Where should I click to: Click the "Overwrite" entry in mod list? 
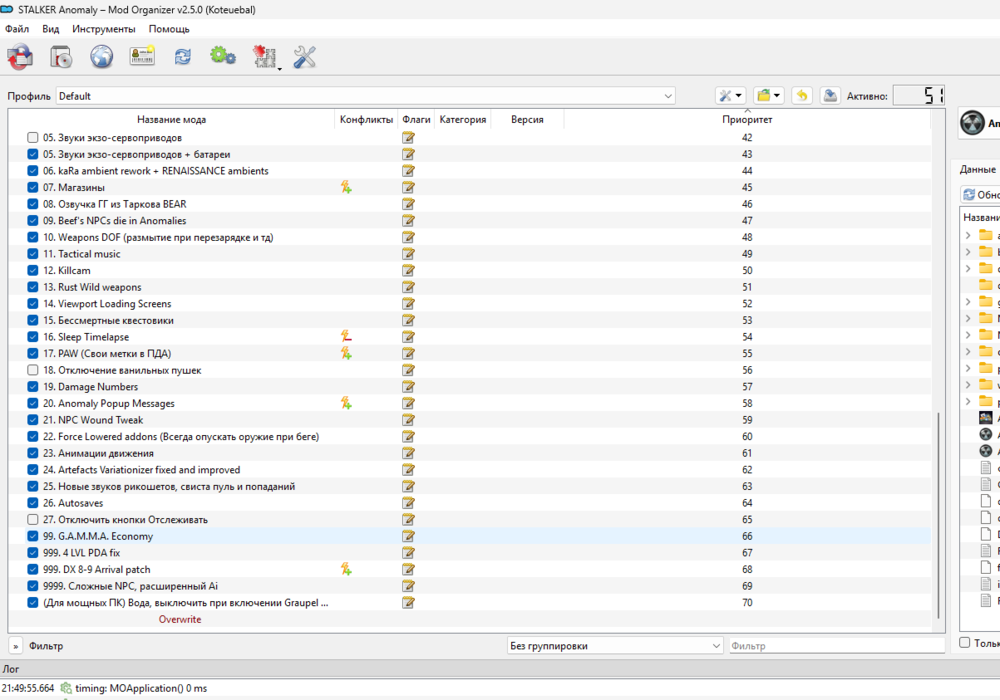tap(180, 619)
